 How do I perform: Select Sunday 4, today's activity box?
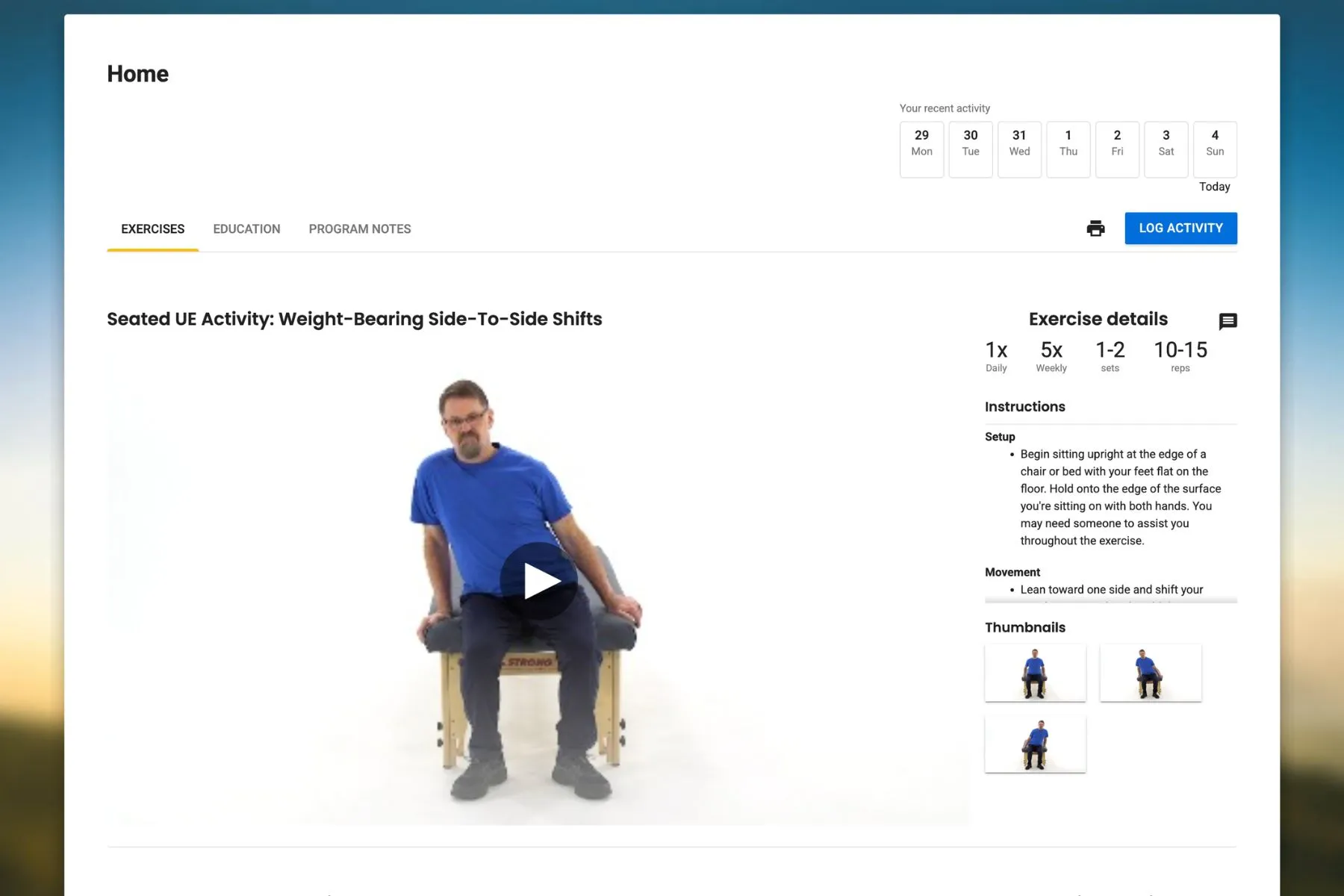[x=1215, y=149]
